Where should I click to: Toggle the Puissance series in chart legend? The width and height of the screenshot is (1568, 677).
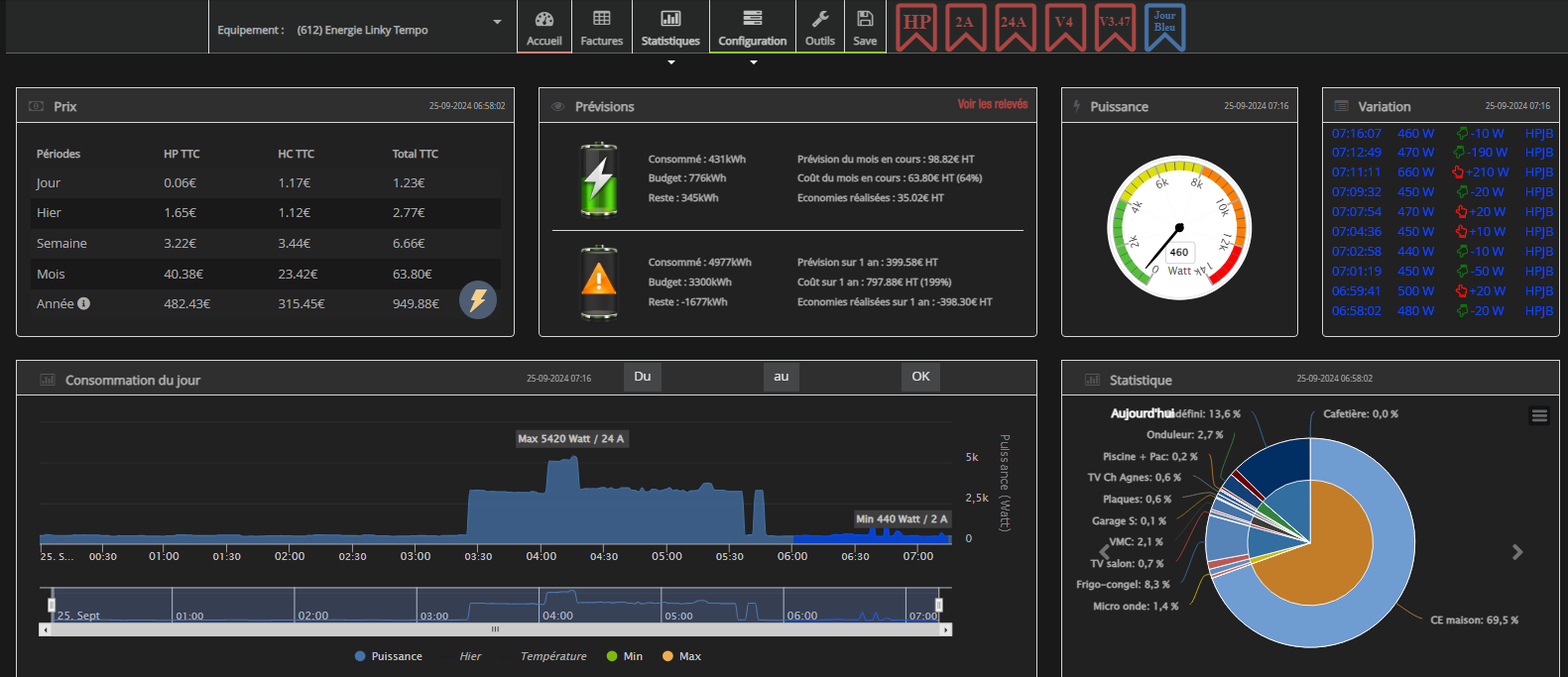click(388, 656)
